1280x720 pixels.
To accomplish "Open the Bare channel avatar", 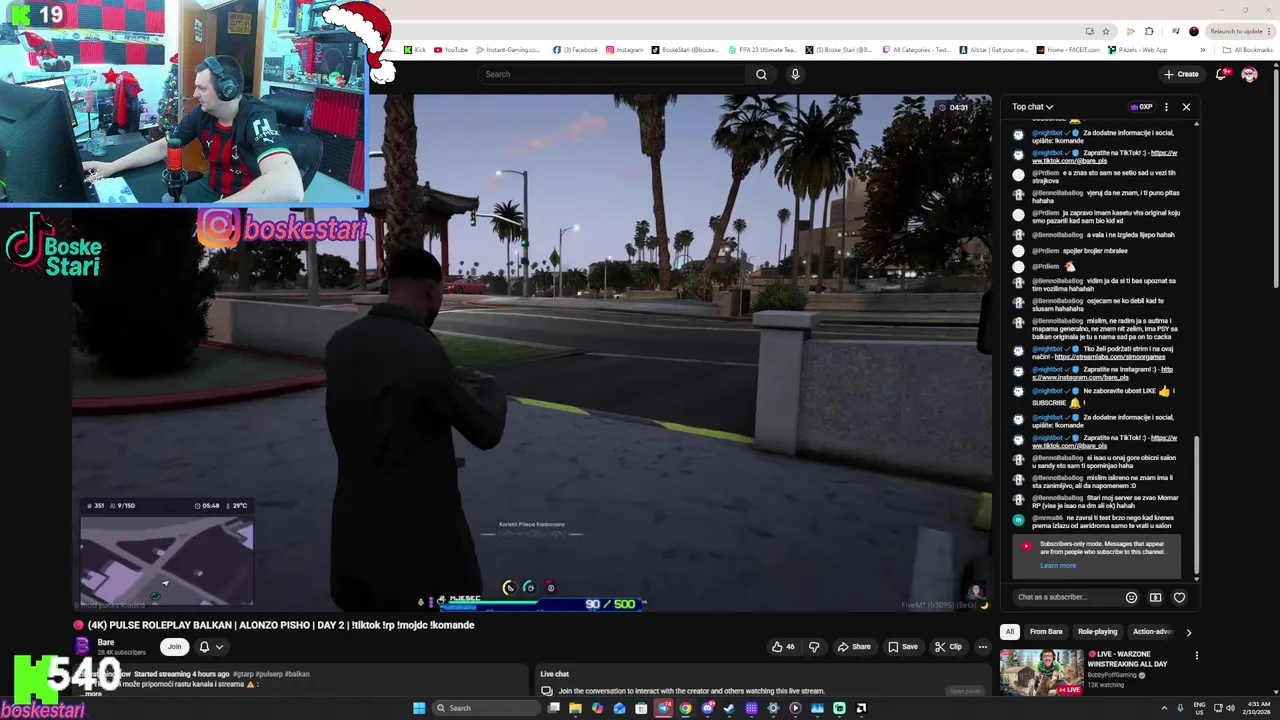I will coord(84,647).
